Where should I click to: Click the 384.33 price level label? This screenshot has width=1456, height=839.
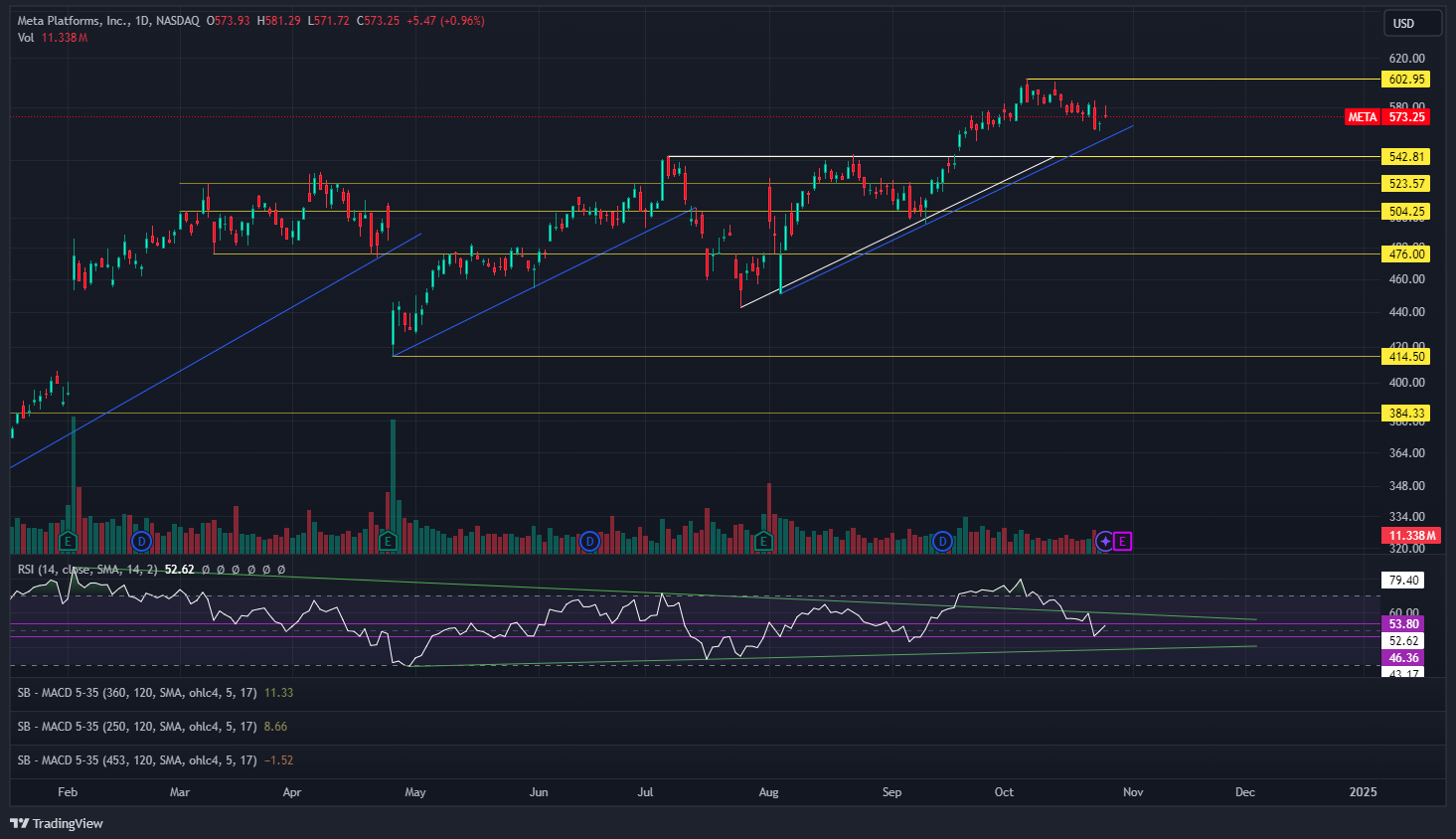click(x=1406, y=414)
